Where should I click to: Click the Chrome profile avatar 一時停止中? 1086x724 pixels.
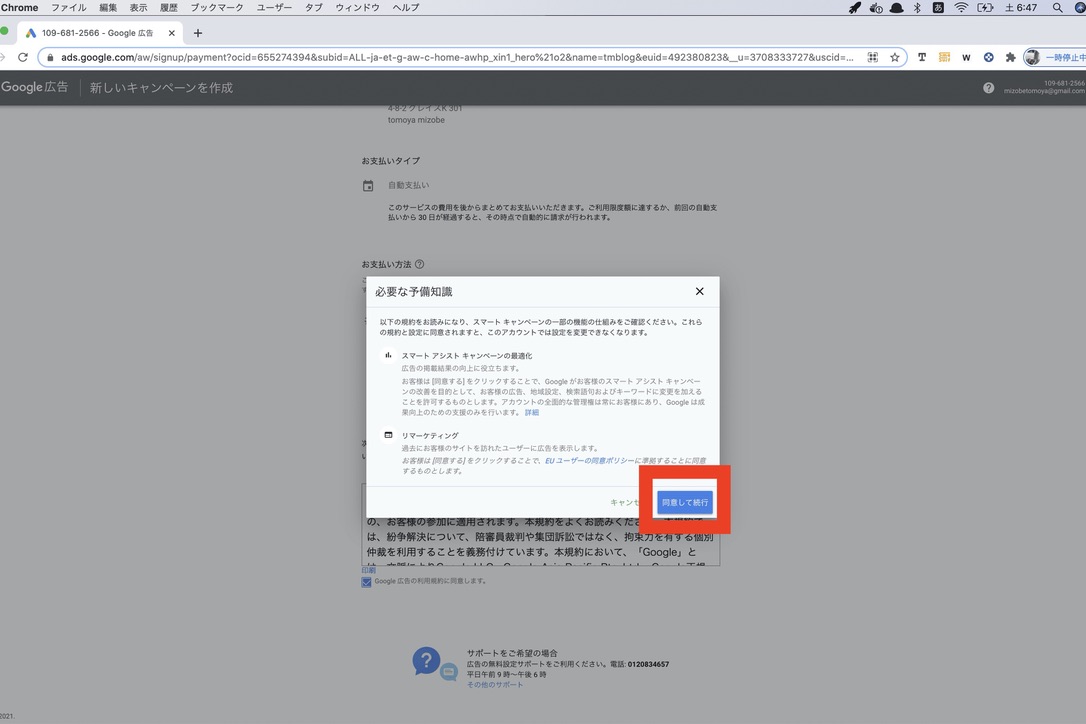pos(1055,58)
